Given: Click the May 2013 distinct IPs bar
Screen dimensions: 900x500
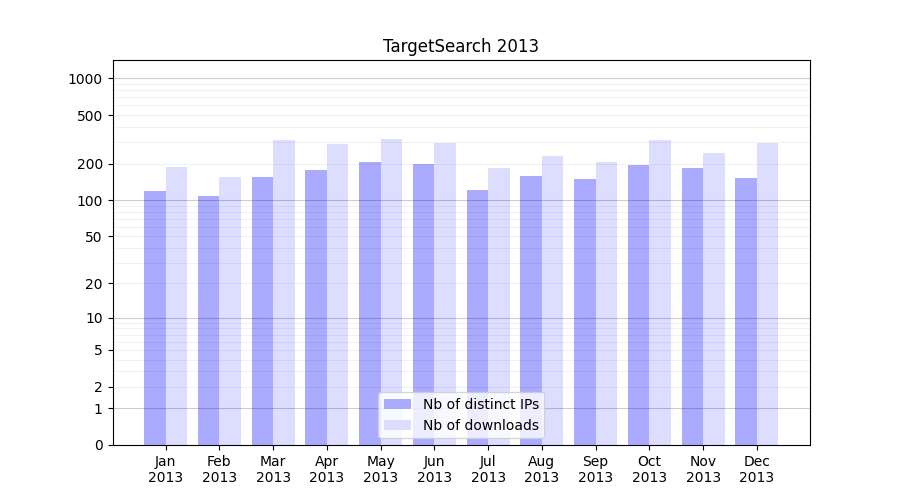Looking at the screenshot, I should point(370,303).
